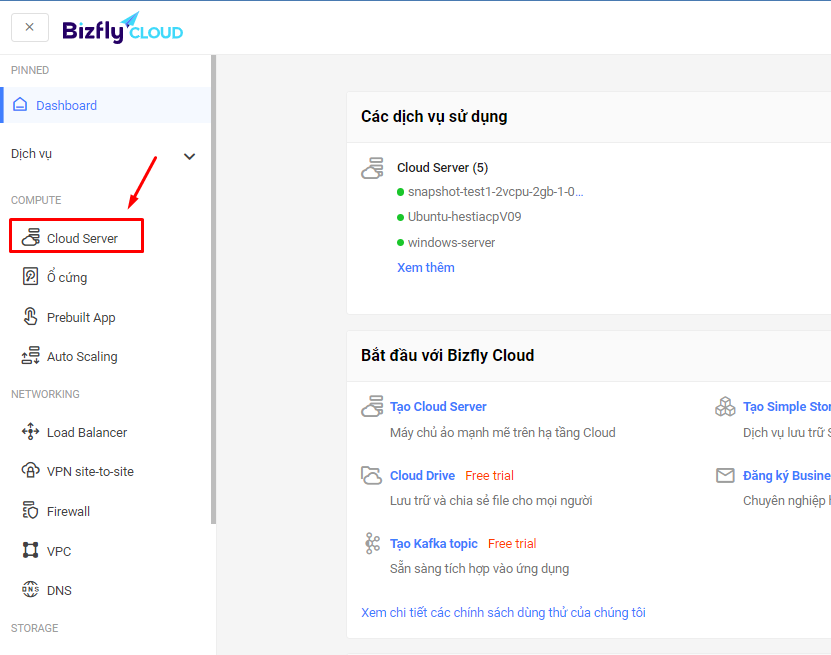Click the green status dot of Ubuntu-hestiacpV09
The height and width of the screenshot is (655, 831).
[x=401, y=217]
